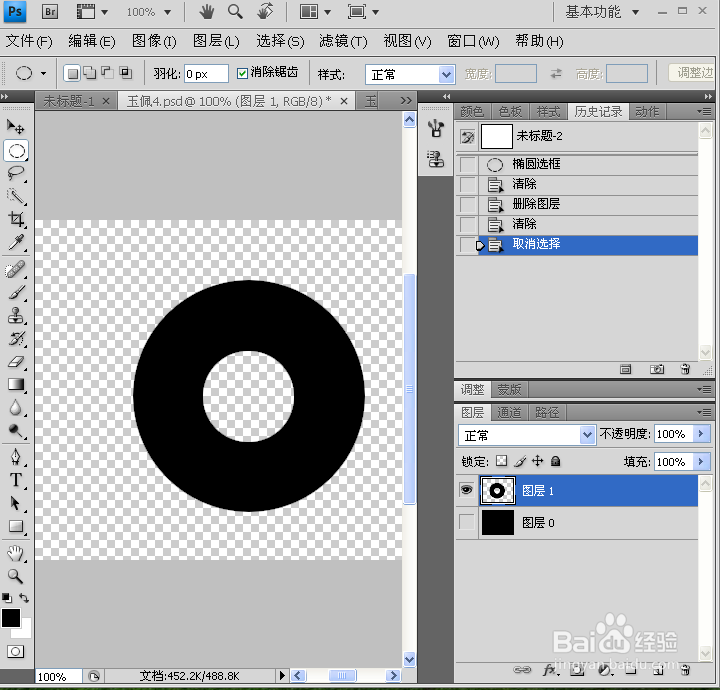Swap foreground and background colors
The image size is (720, 690).
(x=24, y=598)
